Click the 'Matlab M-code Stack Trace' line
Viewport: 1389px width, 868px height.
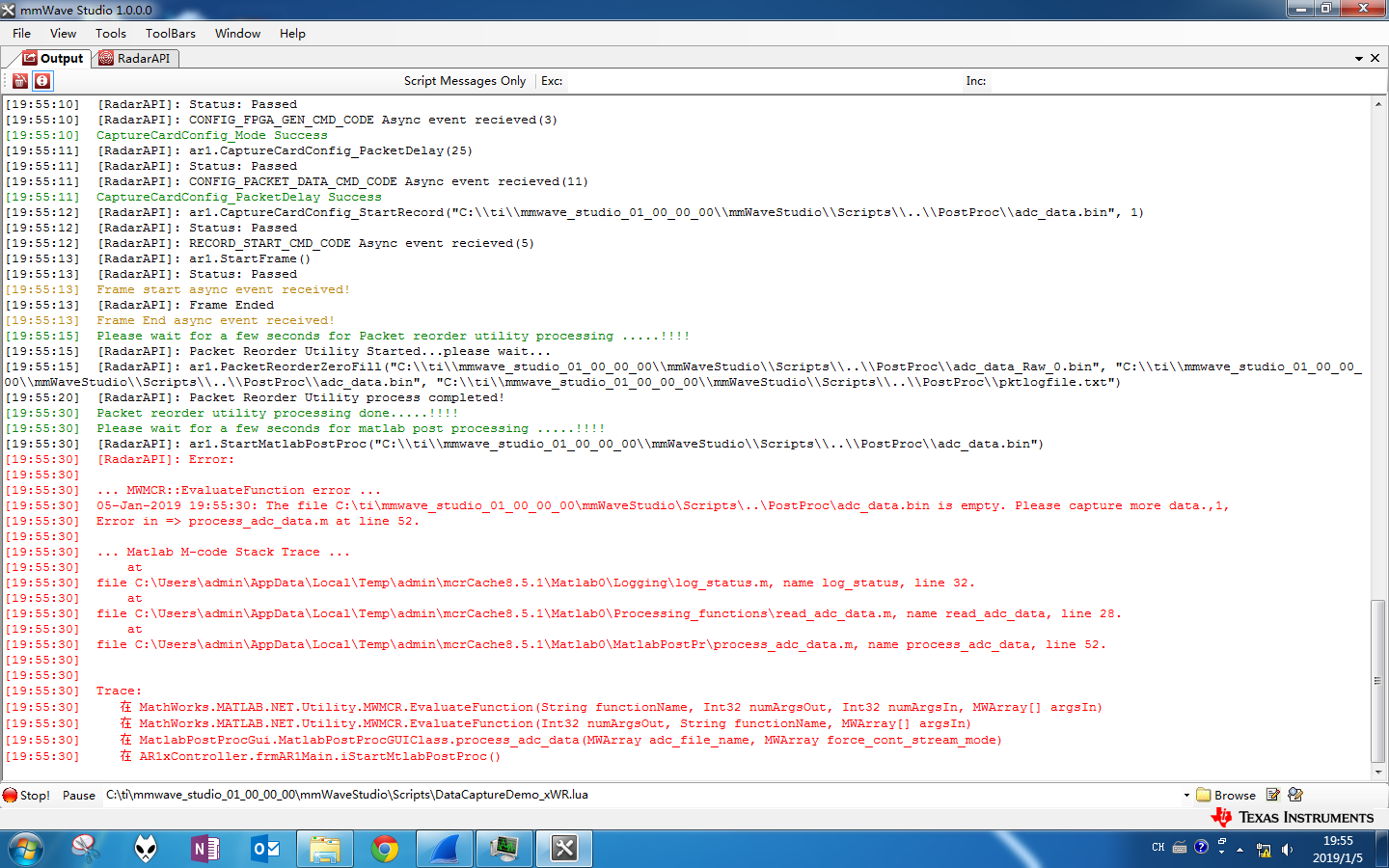pyautogui.click(x=223, y=552)
